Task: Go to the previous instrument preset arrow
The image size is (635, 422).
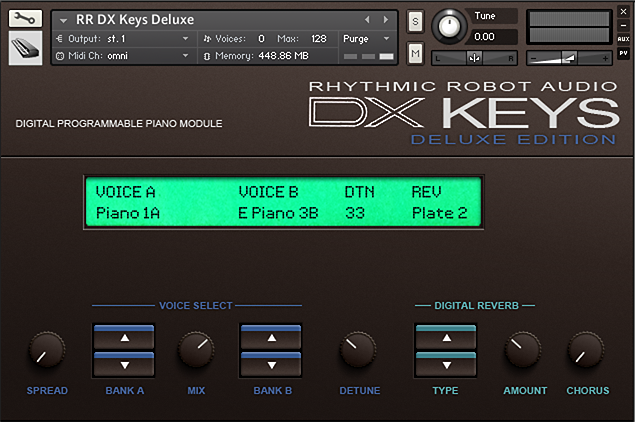Action: 367,19
